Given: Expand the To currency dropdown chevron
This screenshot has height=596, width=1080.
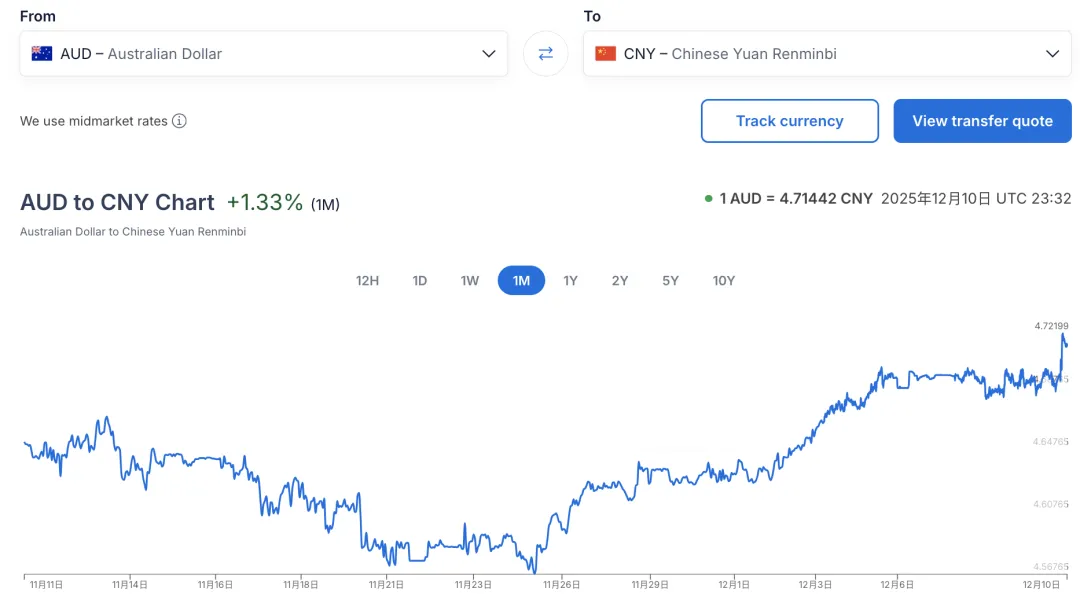Looking at the screenshot, I should point(1051,54).
